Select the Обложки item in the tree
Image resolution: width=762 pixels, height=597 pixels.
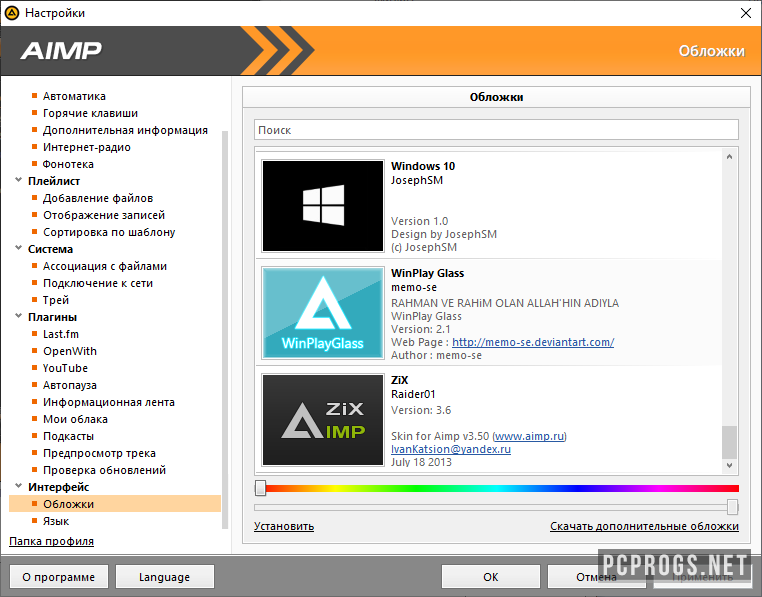115,504
